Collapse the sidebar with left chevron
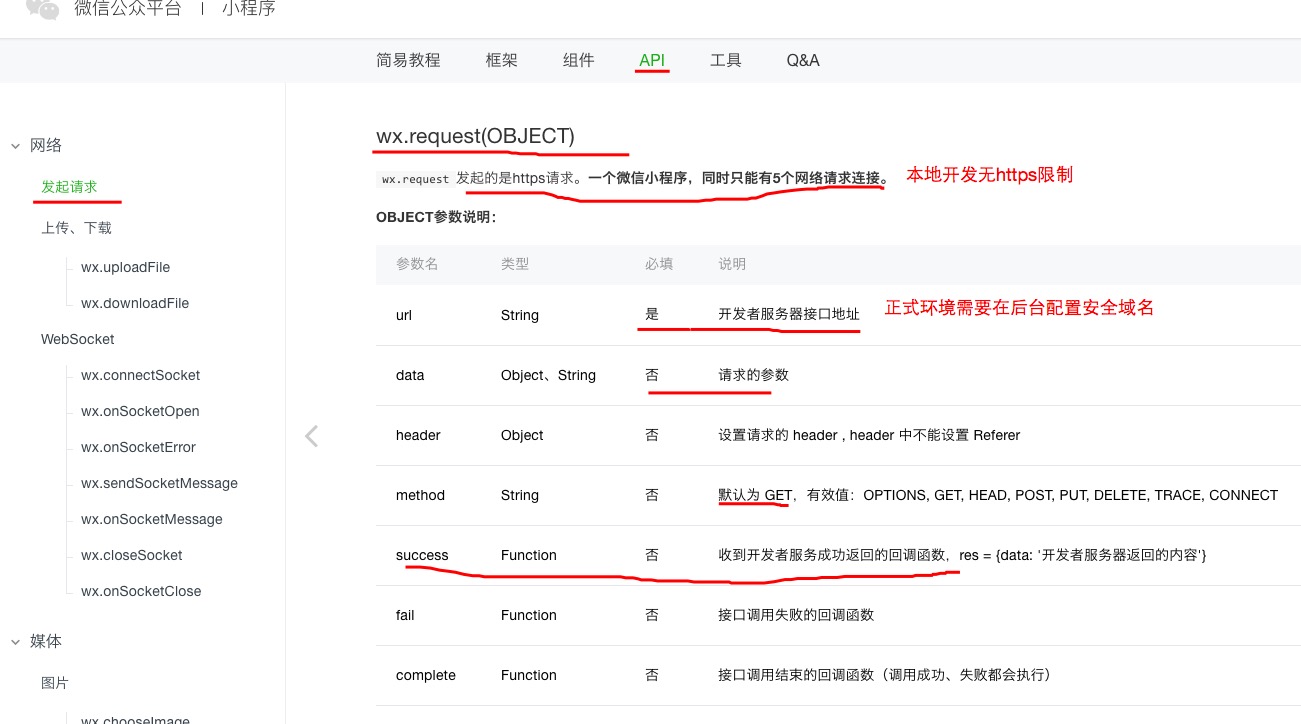Viewport: 1301px width, 724px height. 311,436
